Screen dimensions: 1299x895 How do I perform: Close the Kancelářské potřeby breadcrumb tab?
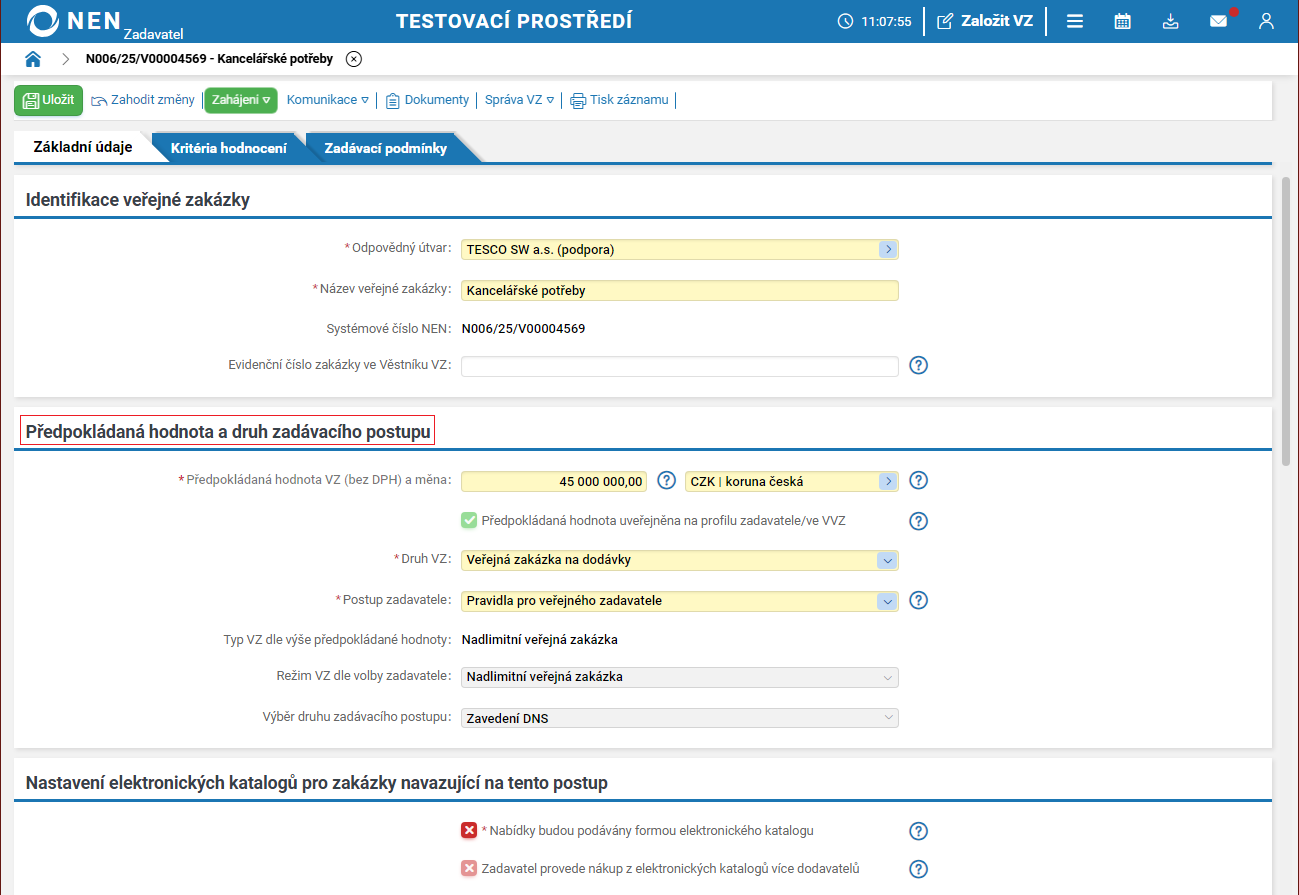click(353, 59)
